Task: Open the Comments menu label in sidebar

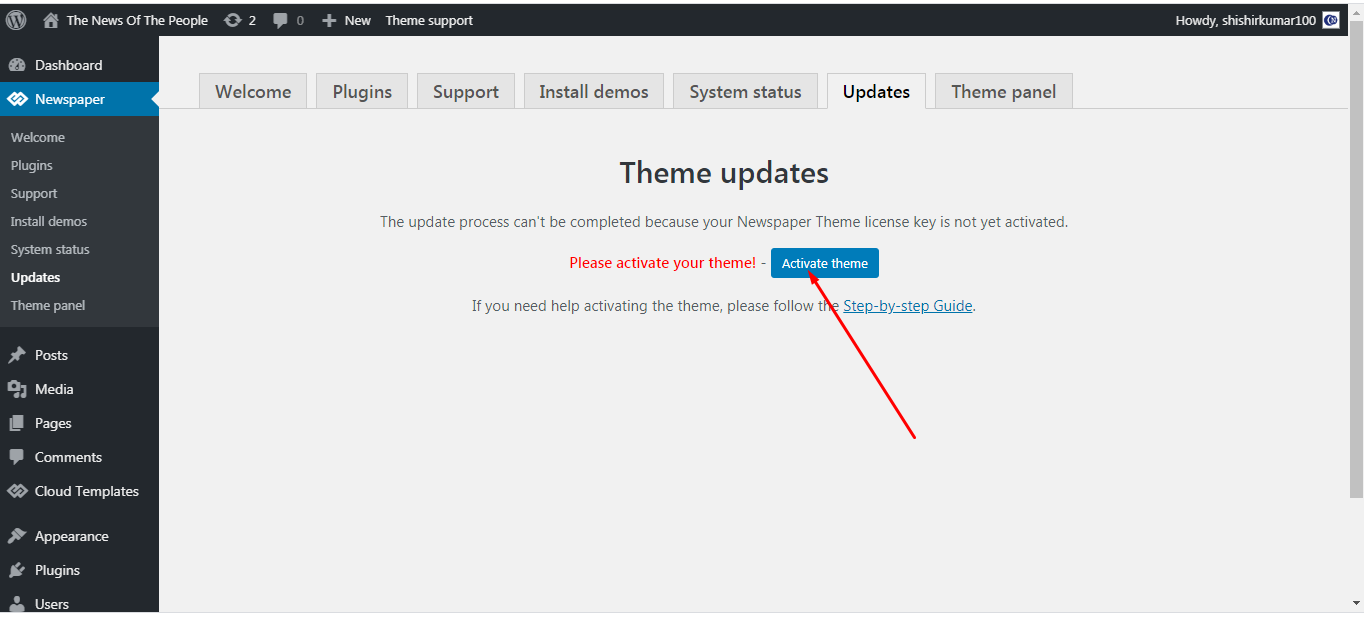Action: [68, 457]
